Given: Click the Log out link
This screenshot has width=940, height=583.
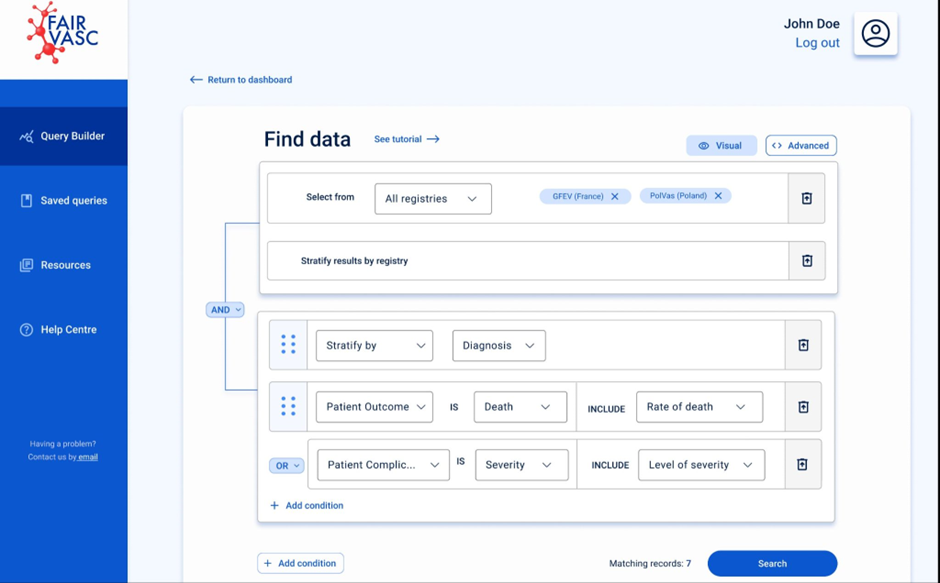Looking at the screenshot, I should [817, 43].
